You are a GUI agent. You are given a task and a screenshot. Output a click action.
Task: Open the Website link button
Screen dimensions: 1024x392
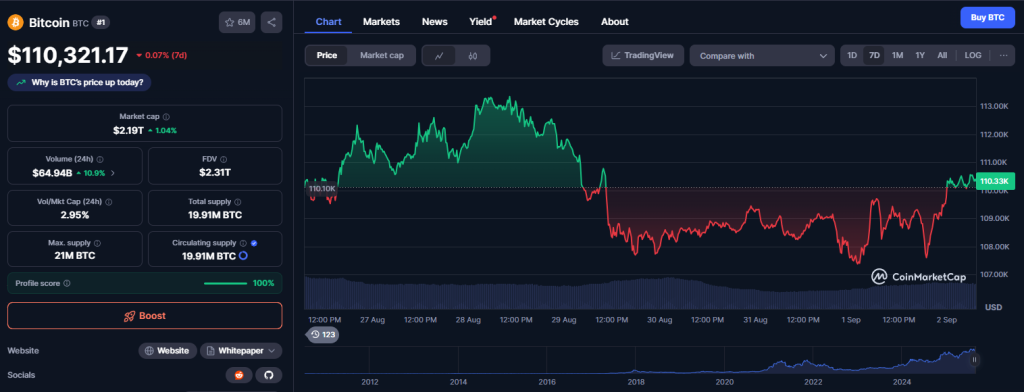tap(168, 351)
